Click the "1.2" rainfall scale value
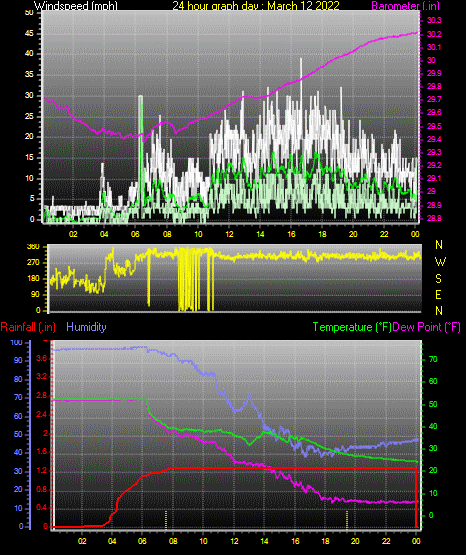The width and height of the screenshot is (466, 555). (41, 471)
